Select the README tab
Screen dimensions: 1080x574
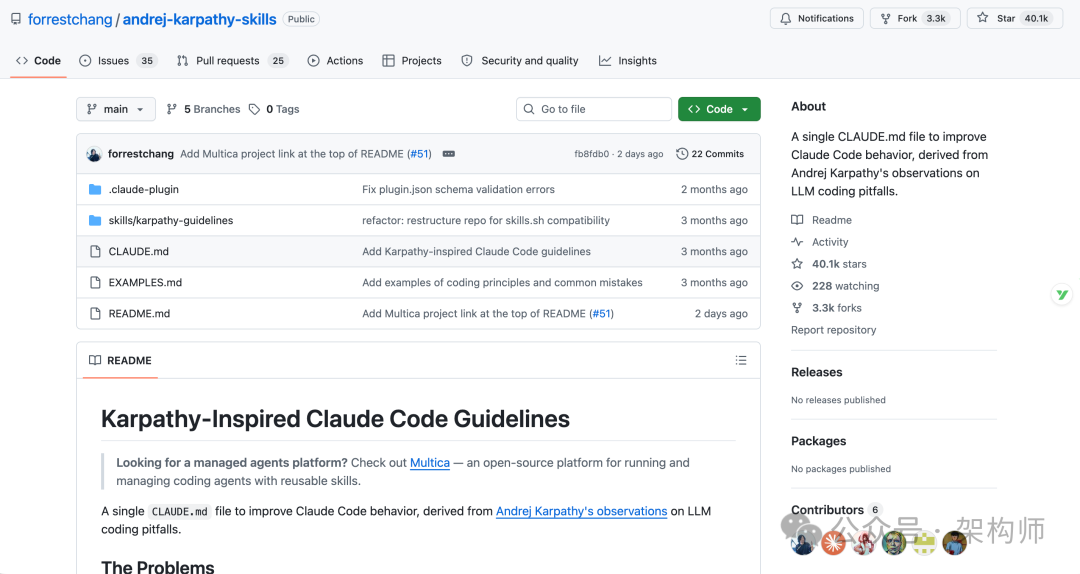click(121, 360)
